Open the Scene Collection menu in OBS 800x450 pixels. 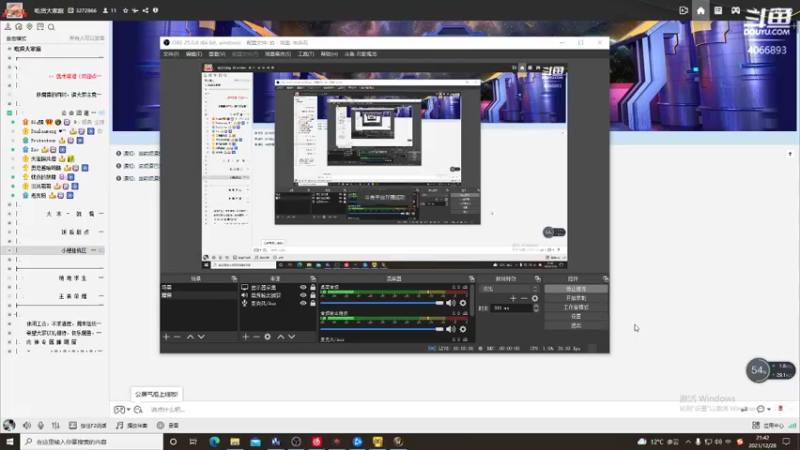(x=278, y=54)
